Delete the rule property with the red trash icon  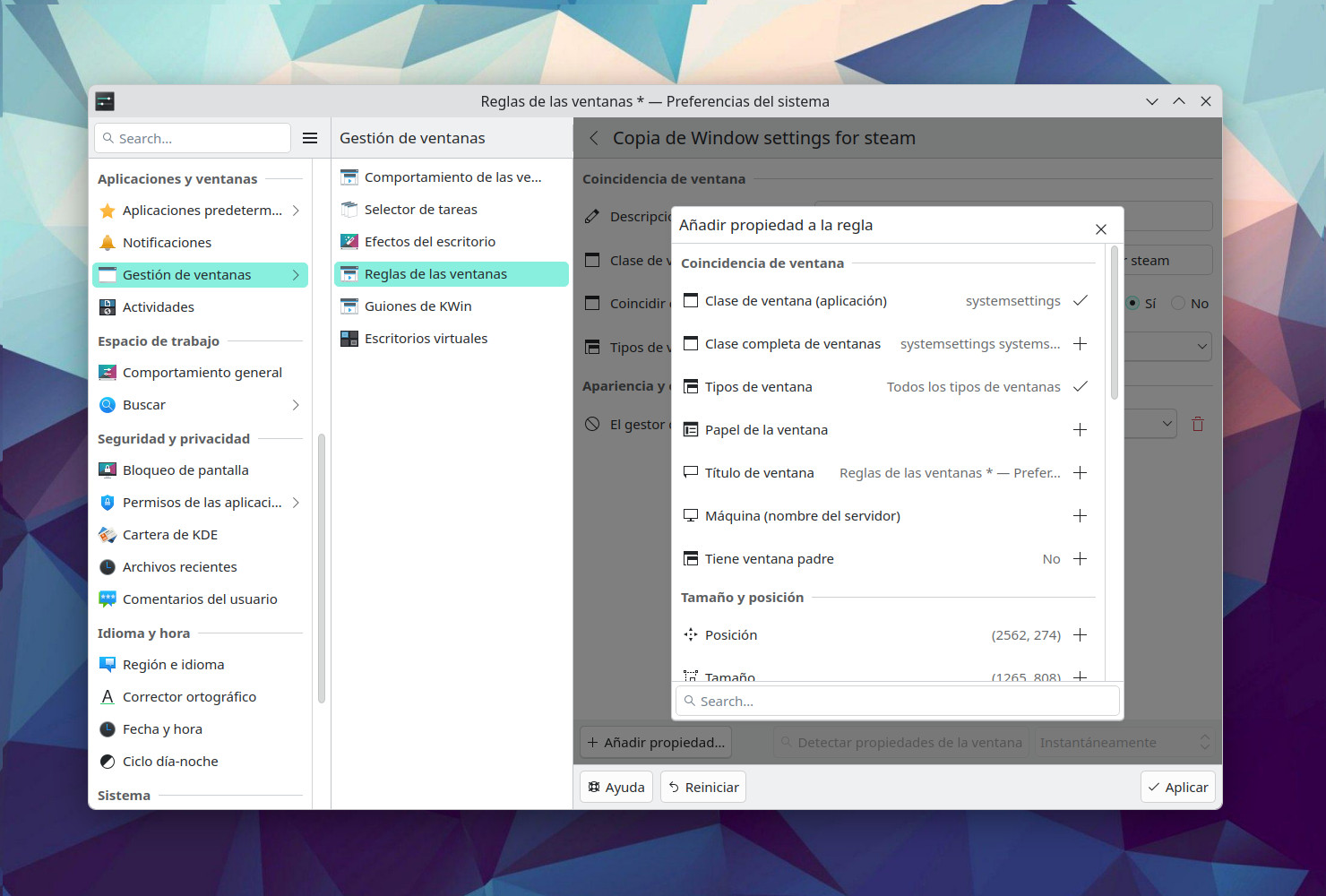(x=1198, y=424)
